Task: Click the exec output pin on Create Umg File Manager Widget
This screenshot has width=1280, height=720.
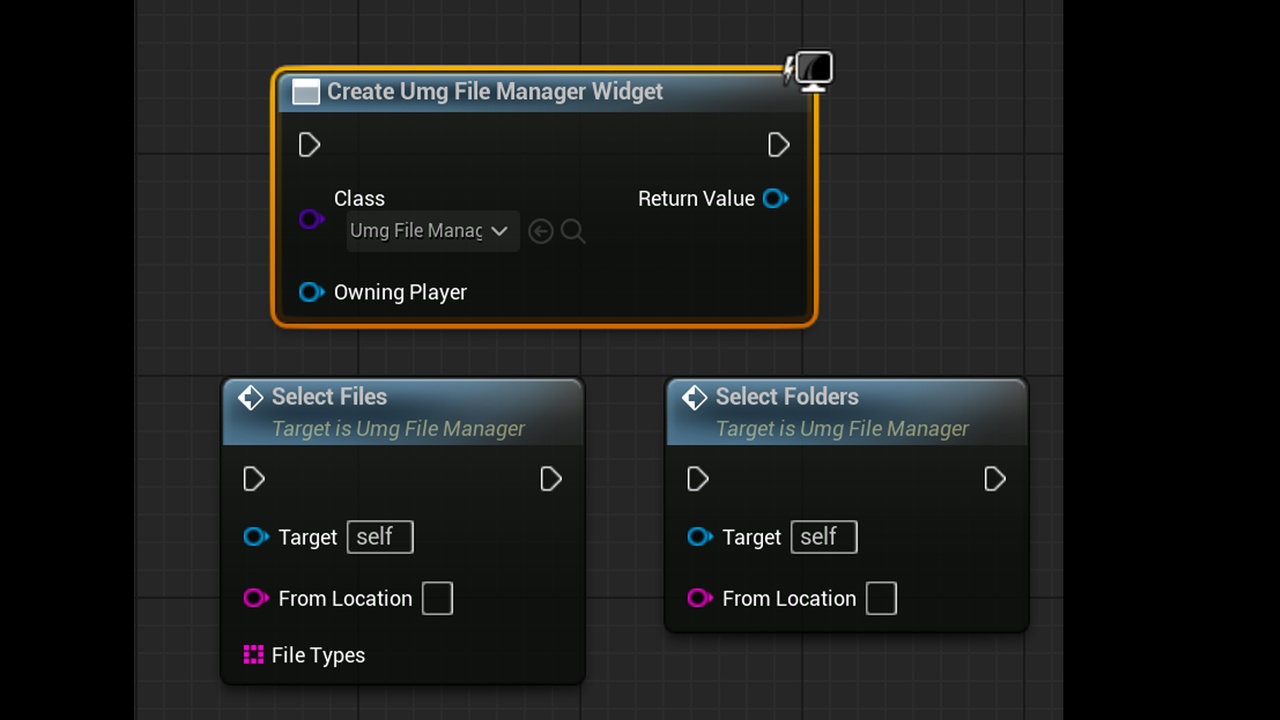Action: pyautogui.click(x=778, y=145)
